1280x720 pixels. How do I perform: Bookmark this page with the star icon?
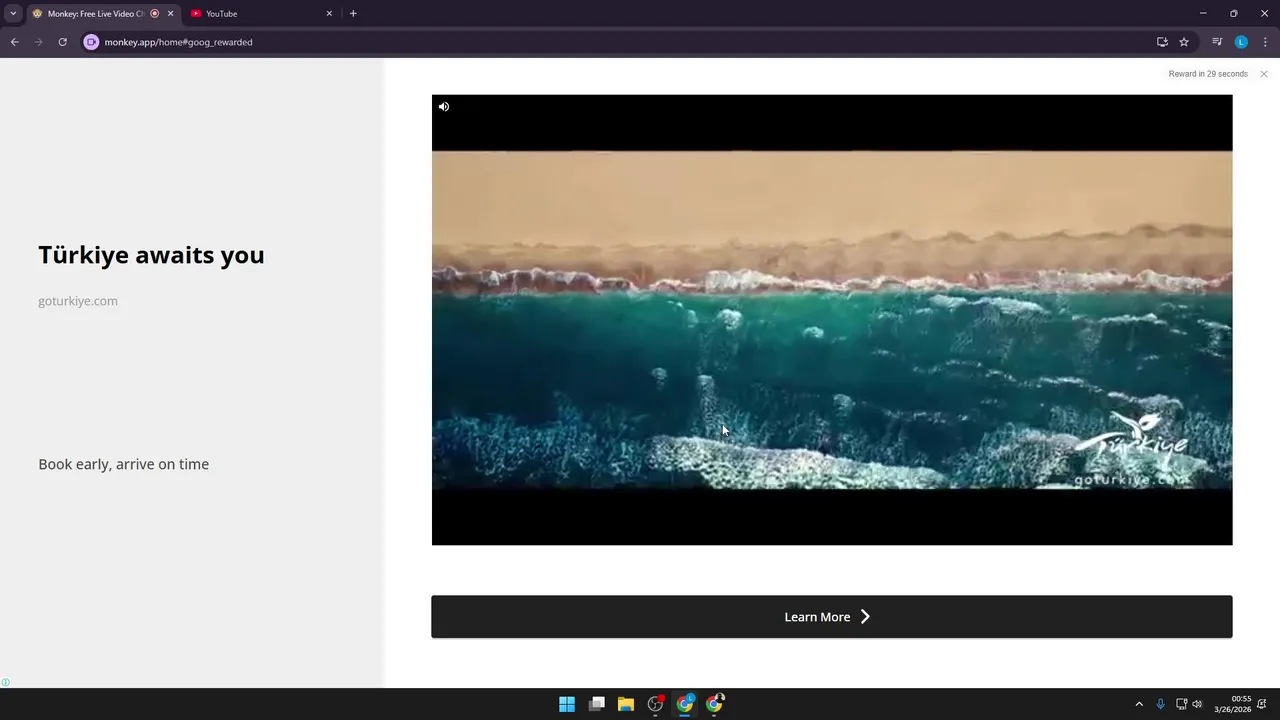click(x=1184, y=42)
